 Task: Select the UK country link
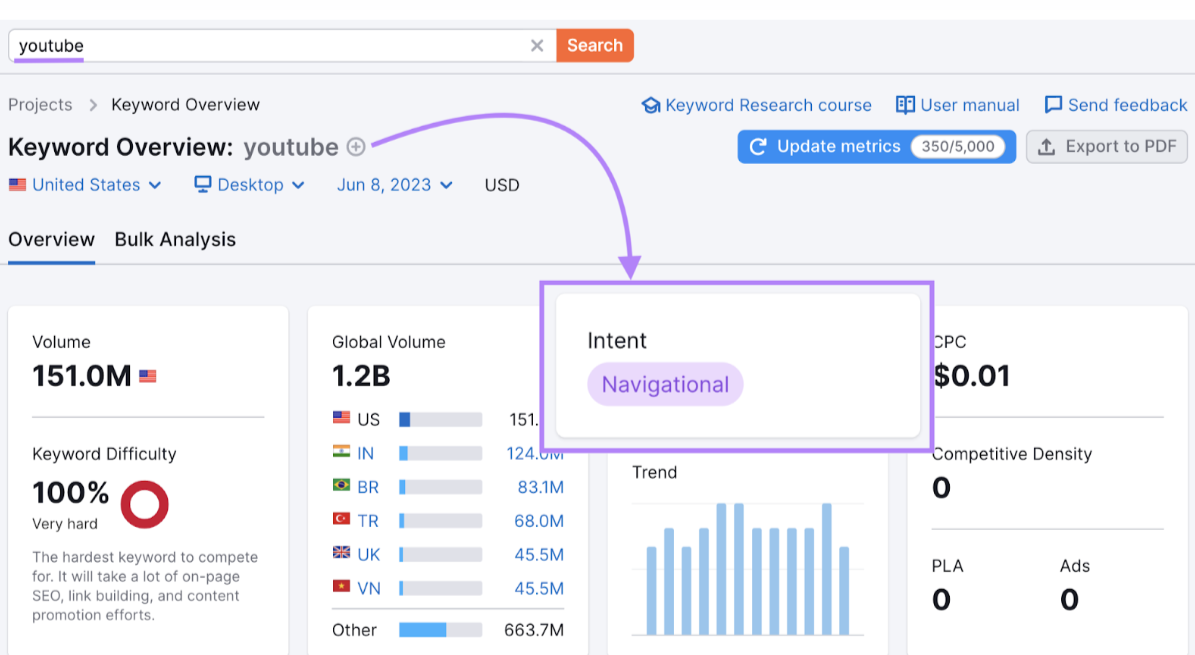(369, 554)
